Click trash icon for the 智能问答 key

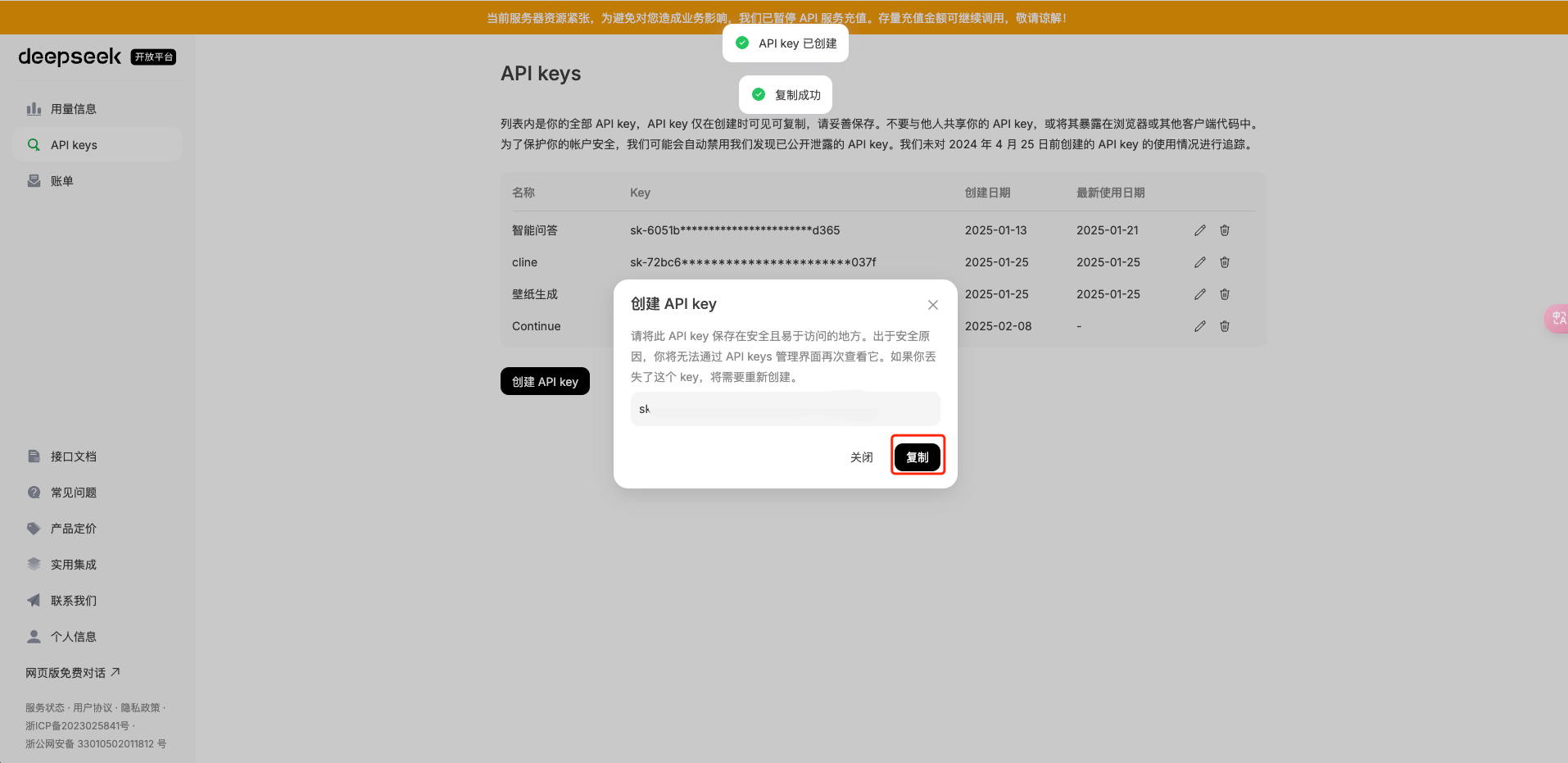1224,230
